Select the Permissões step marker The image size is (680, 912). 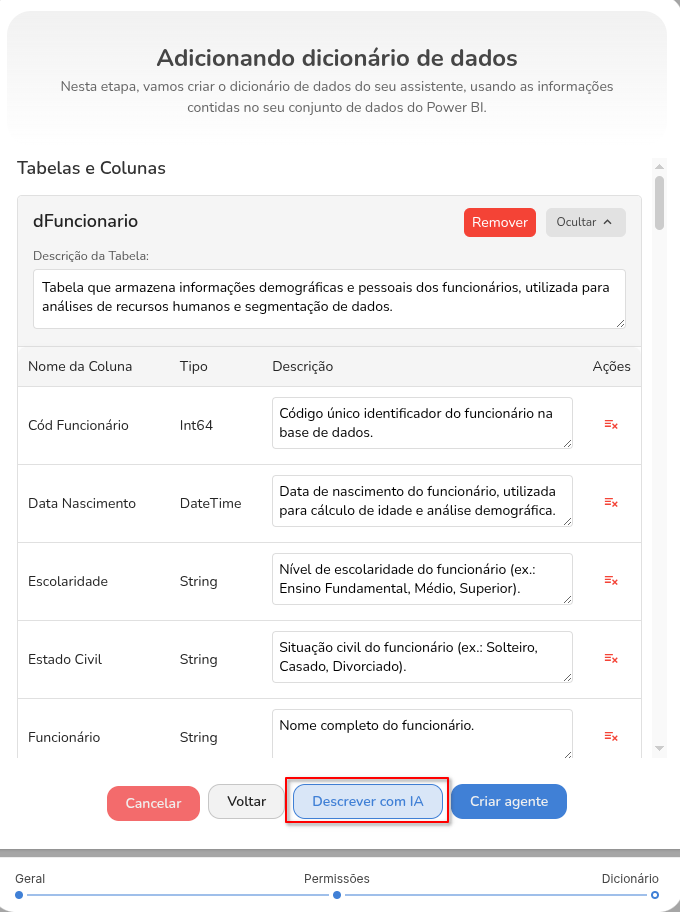coord(337,895)
